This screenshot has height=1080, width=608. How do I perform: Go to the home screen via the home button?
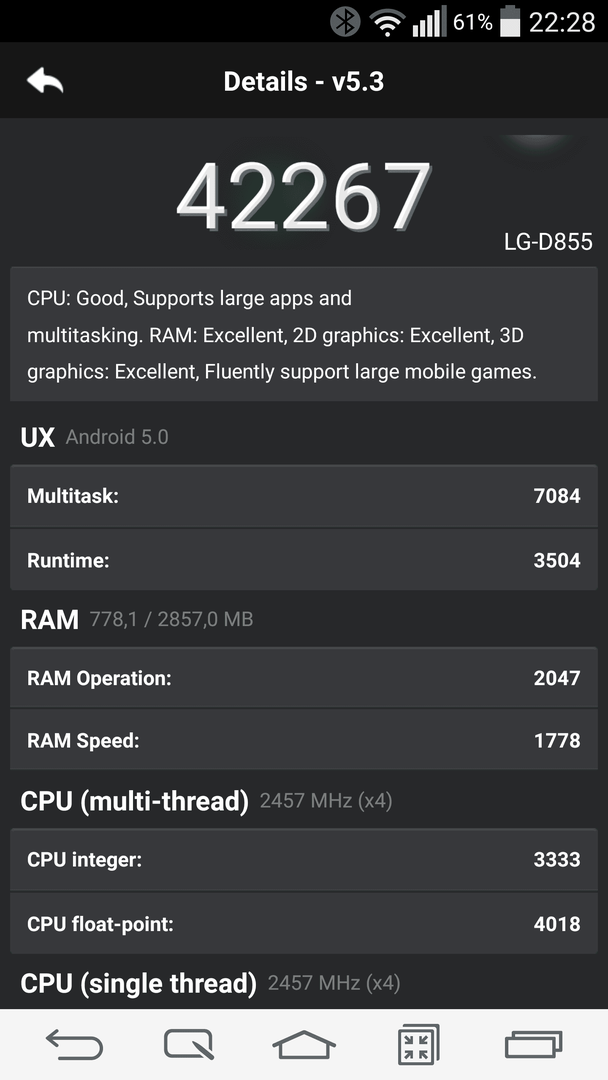coord(304,1044)
